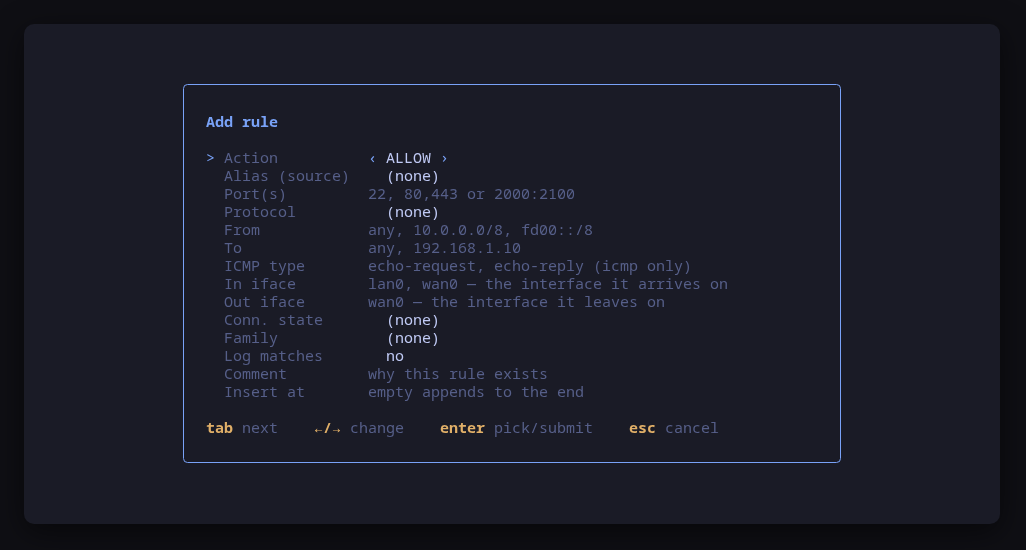Viewport: 1026px width, 550px height.
Task: Select the 'Protocol' row label
Action: tap(260, 213)
